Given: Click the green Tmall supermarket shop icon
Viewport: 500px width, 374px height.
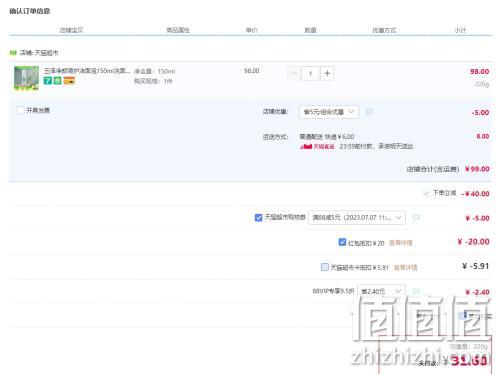Looking at the screenshot, I should (x=13, y=53).
